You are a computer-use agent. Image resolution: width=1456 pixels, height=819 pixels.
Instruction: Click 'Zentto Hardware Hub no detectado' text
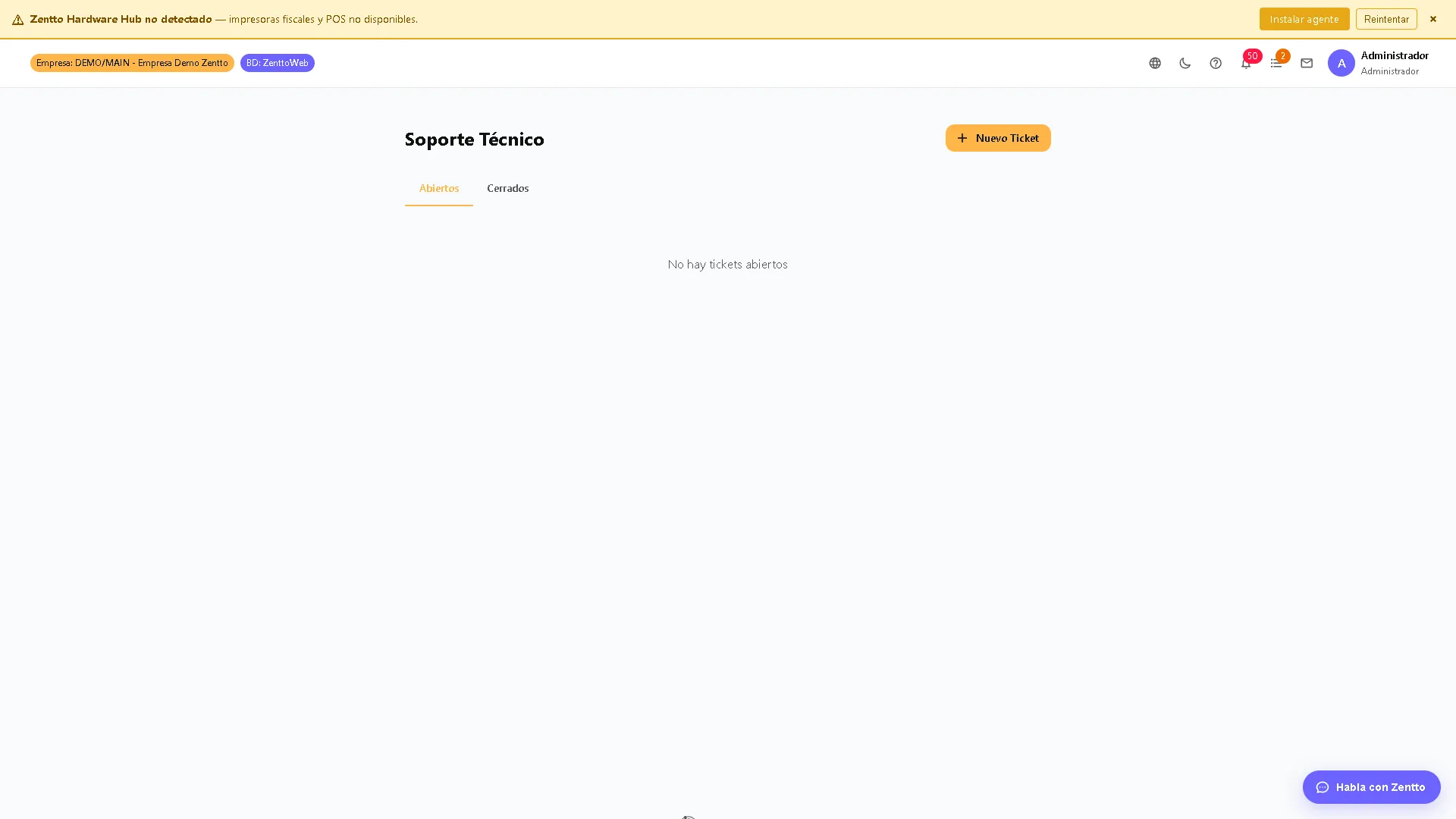[121, 19]
